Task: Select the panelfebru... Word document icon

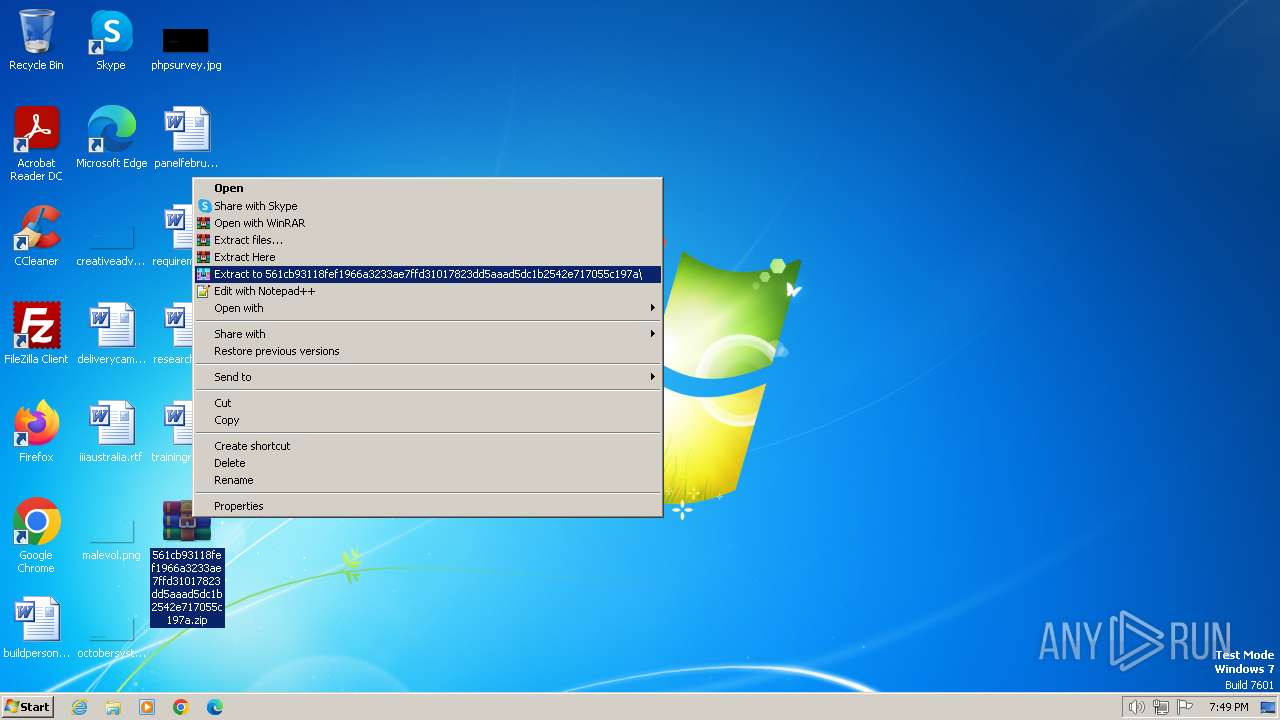Action: coord(186,138)
